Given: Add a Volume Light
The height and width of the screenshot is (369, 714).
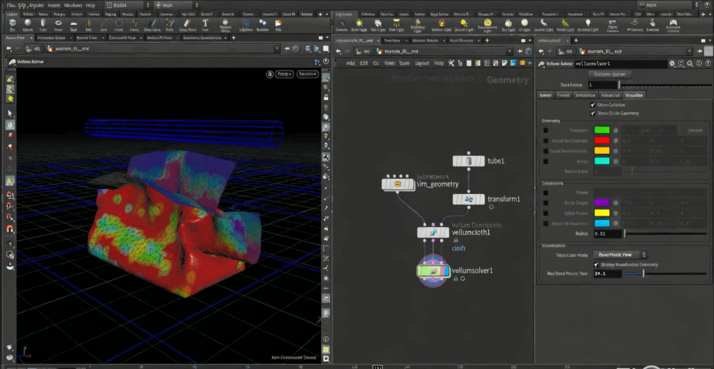Looking at the screenshot, I should (441, 25).
